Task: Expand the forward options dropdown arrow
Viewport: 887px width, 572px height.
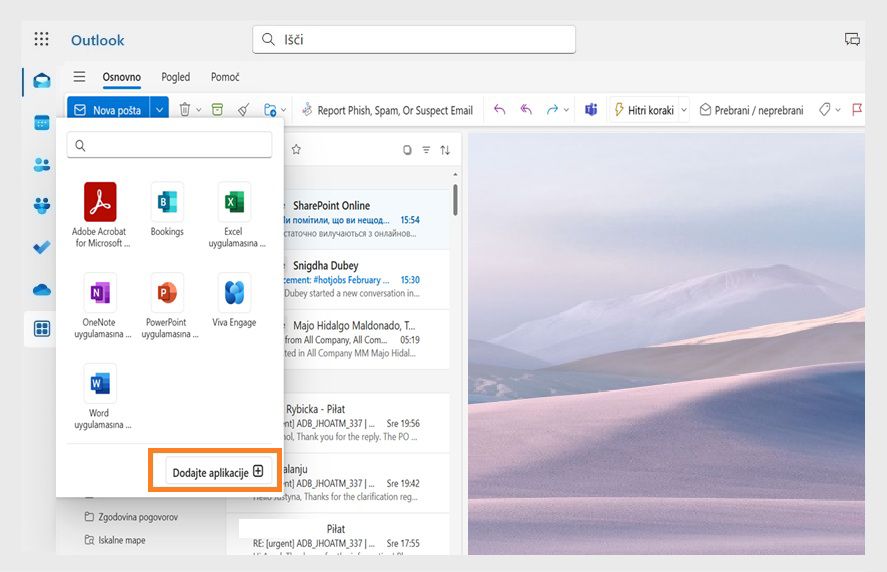Action: (566, 110)
